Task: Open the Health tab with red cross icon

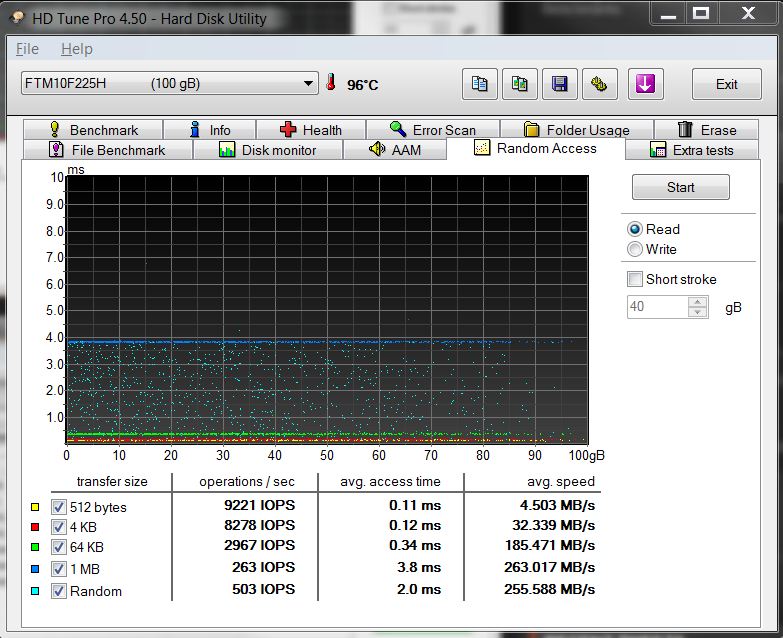Action: [311, 130]
